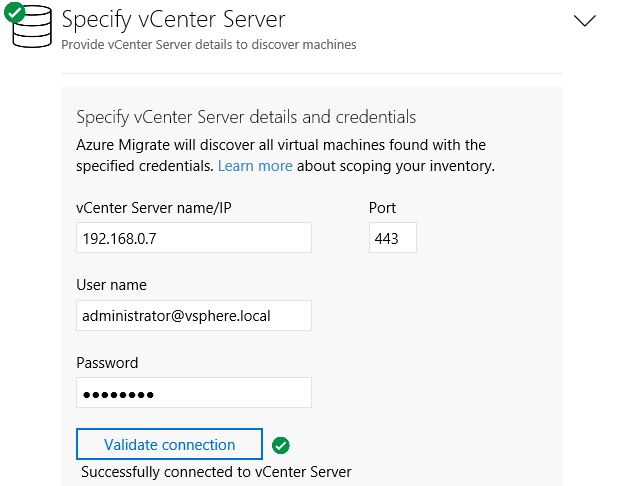Viewport: 635px width, 486px height.
Task: Click the Specify vCenter Server heading
Action: [173, 20]
